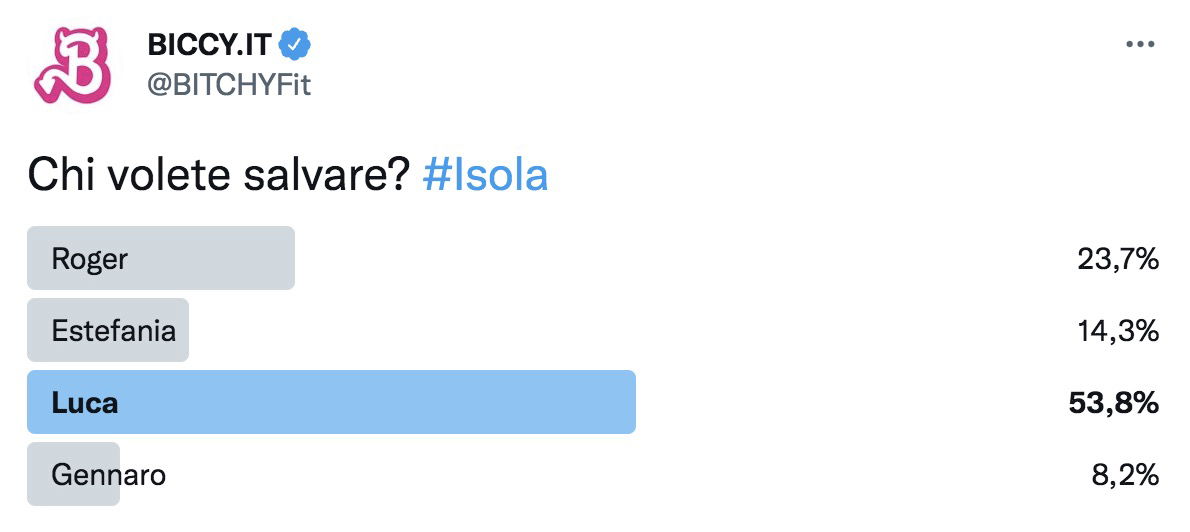The image size is (1190, 532).
Task: Click the short gray Gennaro result bar
Action: [74, 474]
